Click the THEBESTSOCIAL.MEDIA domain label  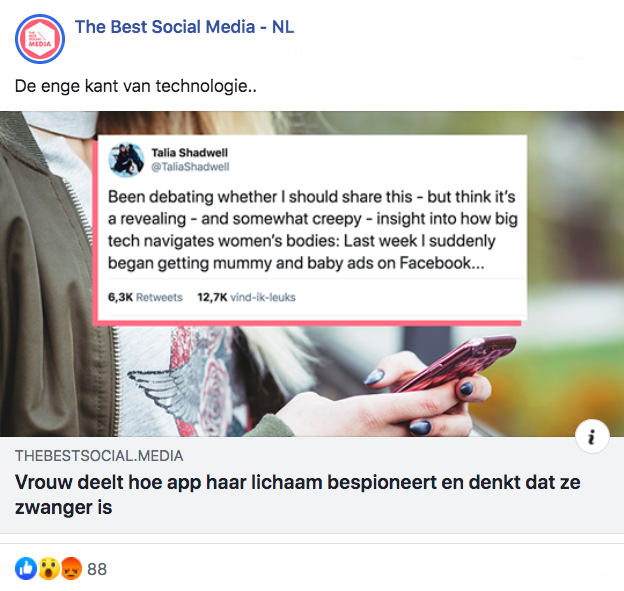[x=99, y=456]
